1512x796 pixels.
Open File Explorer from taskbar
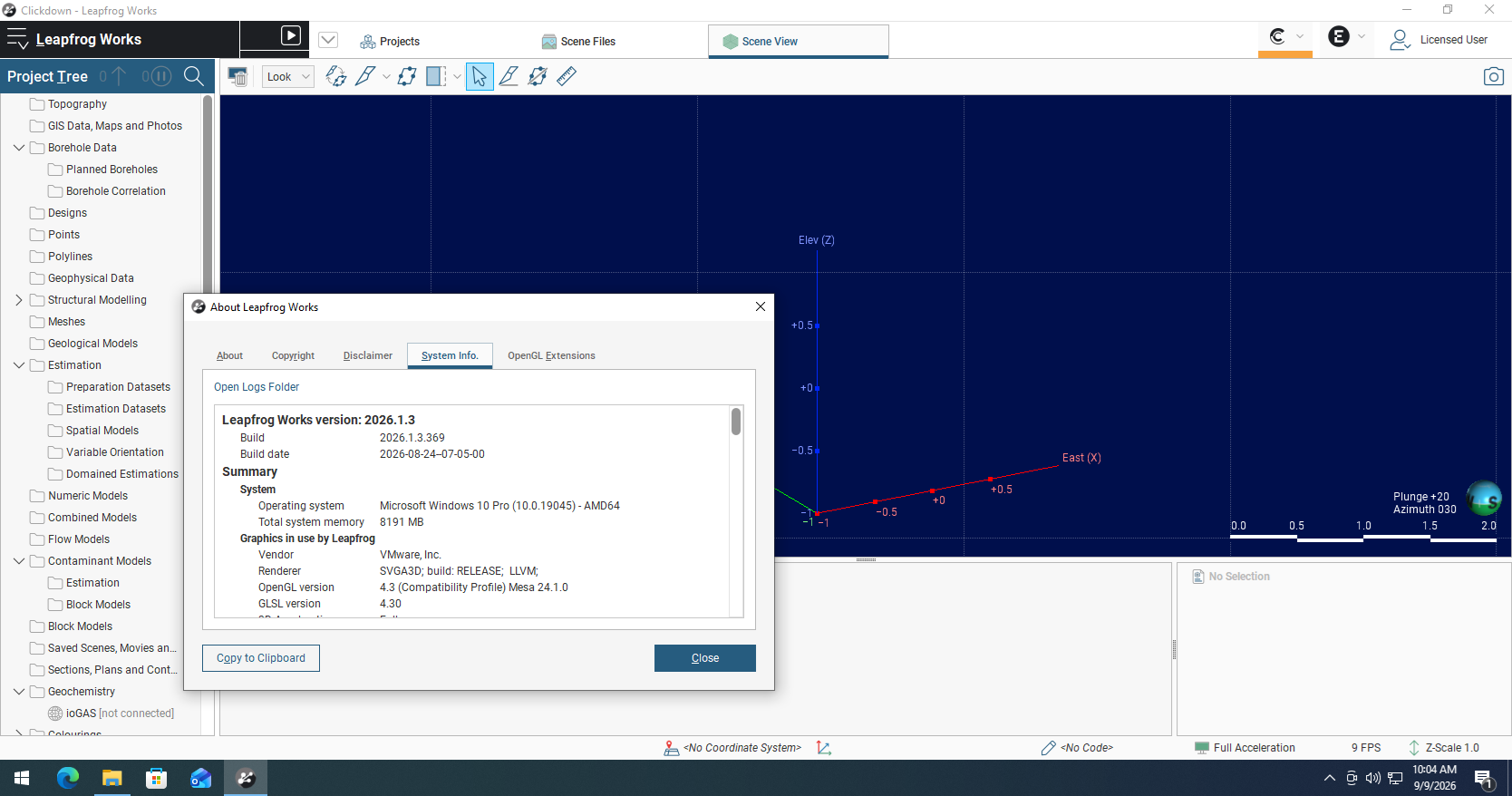point(111,778)
